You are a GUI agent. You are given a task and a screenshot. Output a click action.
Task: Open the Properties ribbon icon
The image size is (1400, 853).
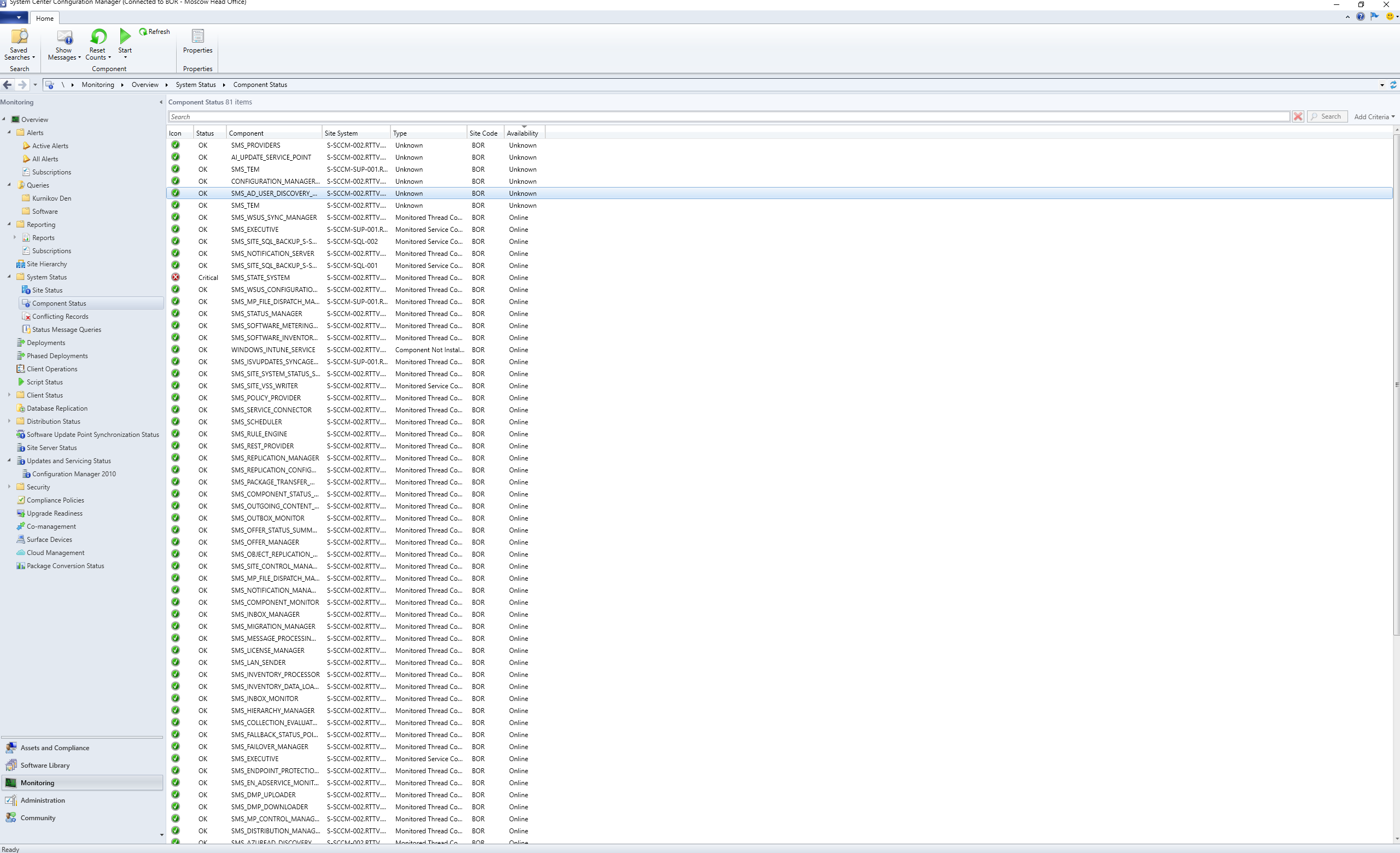[x=198, y=42]
